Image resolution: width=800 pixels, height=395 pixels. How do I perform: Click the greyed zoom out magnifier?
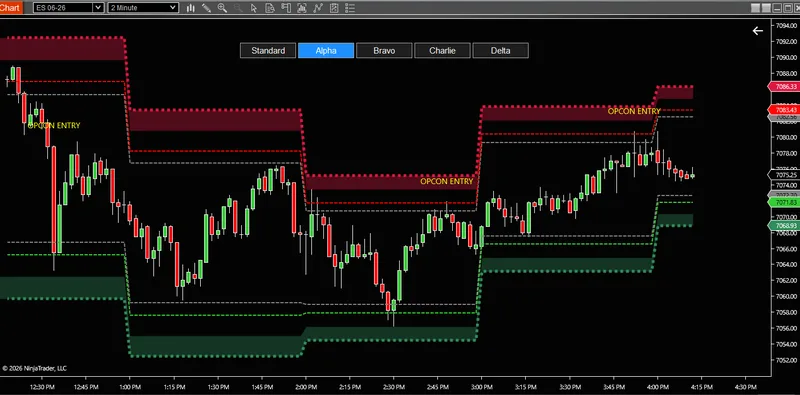pos(238,8)
